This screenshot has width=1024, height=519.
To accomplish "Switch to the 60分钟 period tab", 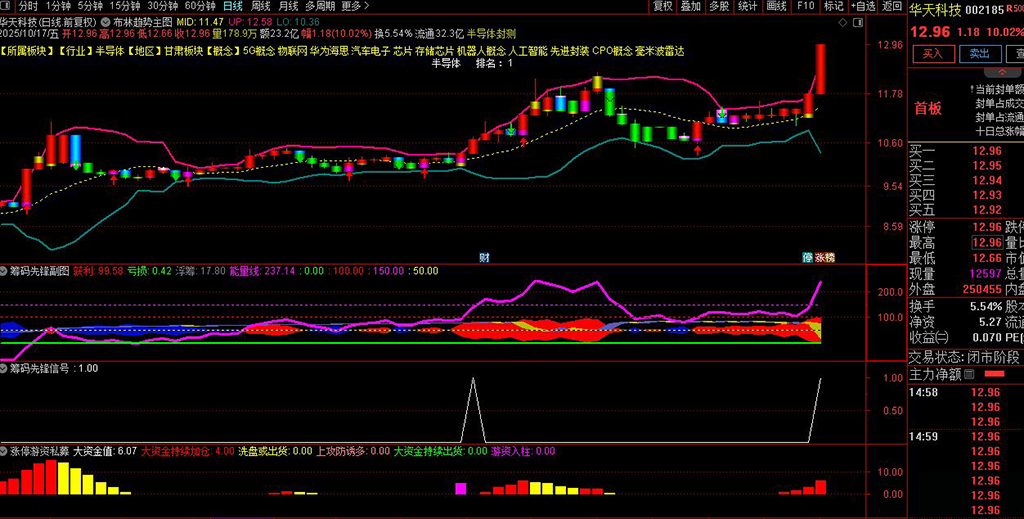I will pos(200,6).
